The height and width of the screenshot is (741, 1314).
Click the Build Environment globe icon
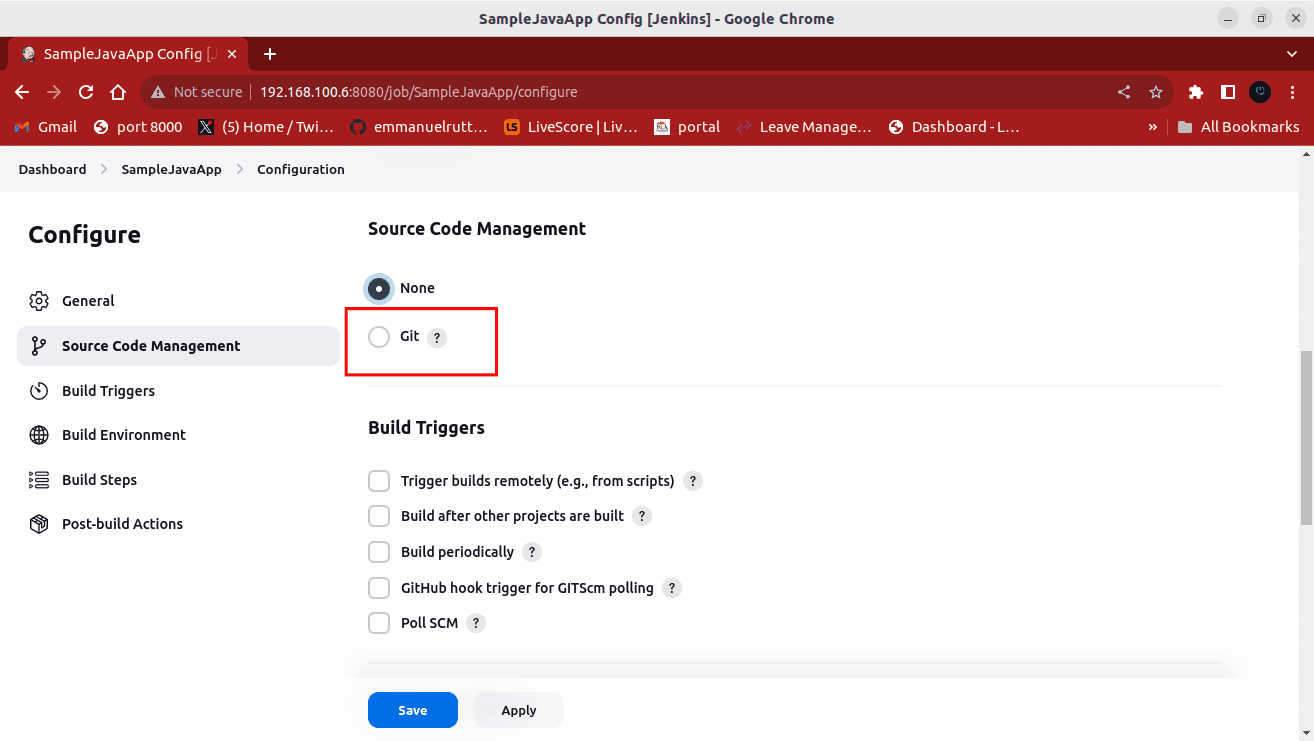click(39, 435)
